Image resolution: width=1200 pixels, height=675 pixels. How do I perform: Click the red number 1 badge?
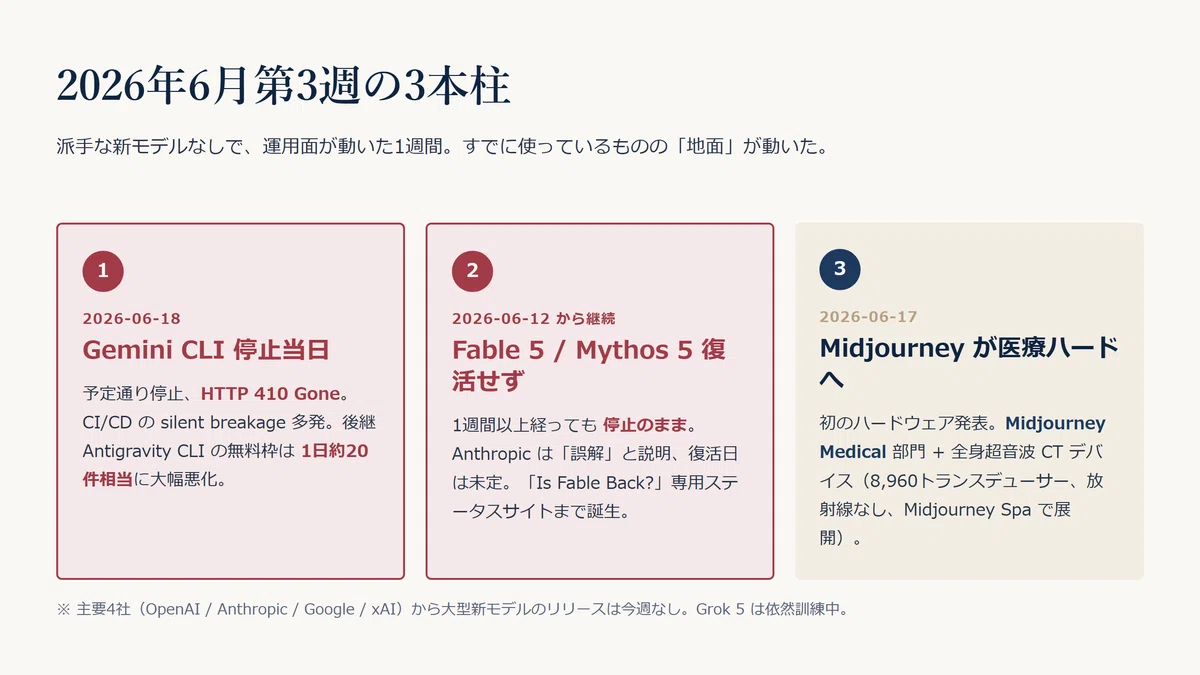click(103, 270)
